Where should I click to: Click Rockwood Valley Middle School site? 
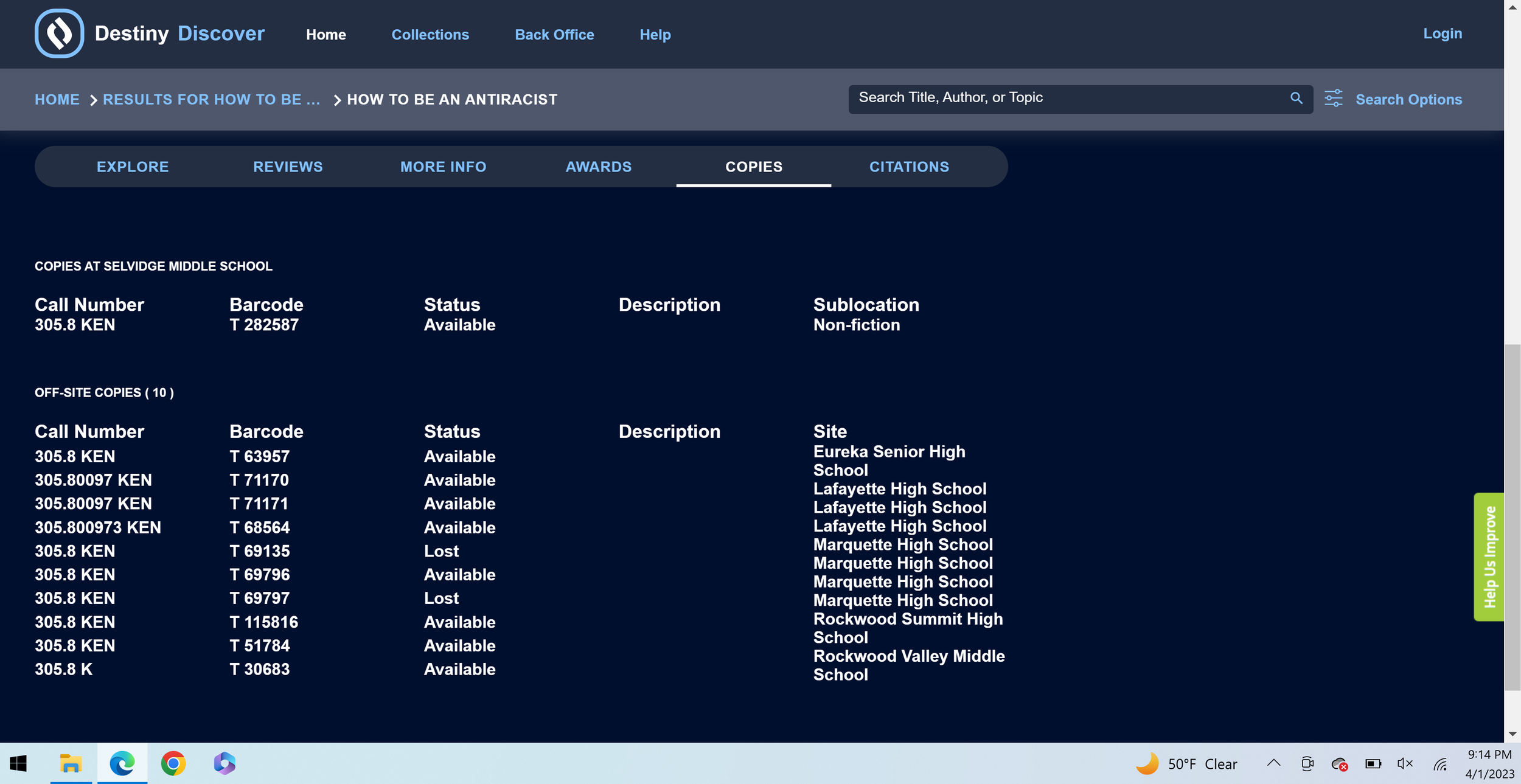coord(909,665)
